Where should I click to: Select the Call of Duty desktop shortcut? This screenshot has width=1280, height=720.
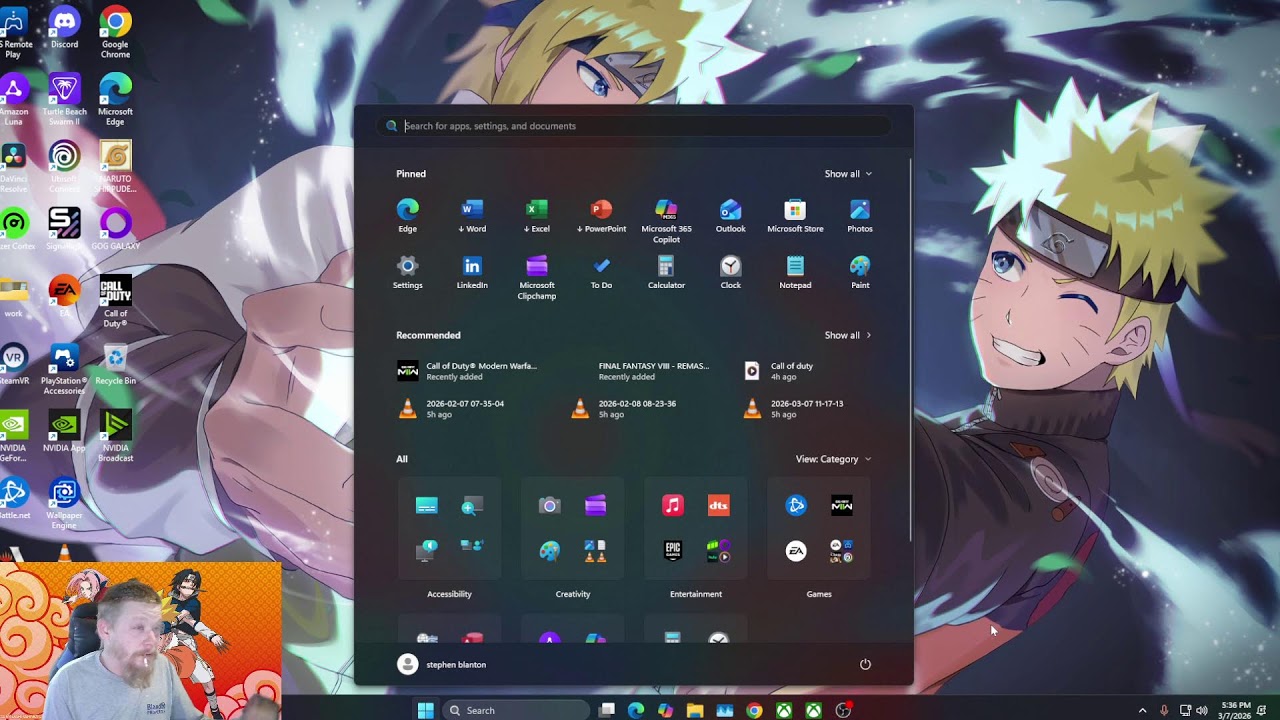[x=115, y=302]
